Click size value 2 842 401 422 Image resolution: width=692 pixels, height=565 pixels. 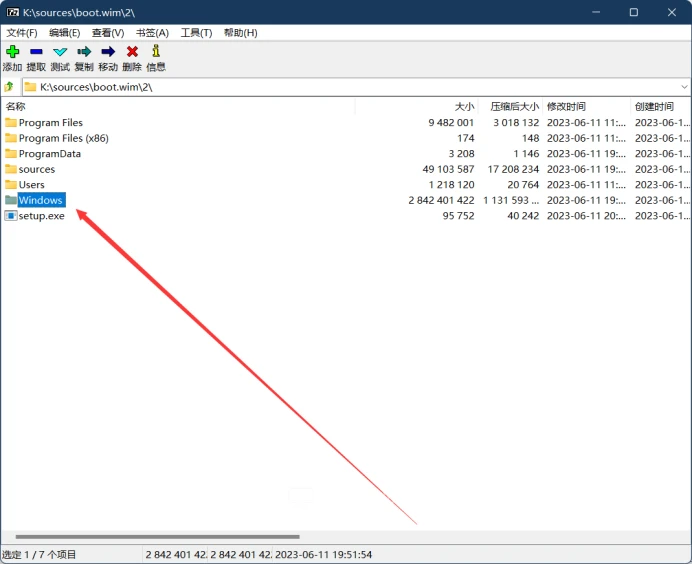pos(441,200)
